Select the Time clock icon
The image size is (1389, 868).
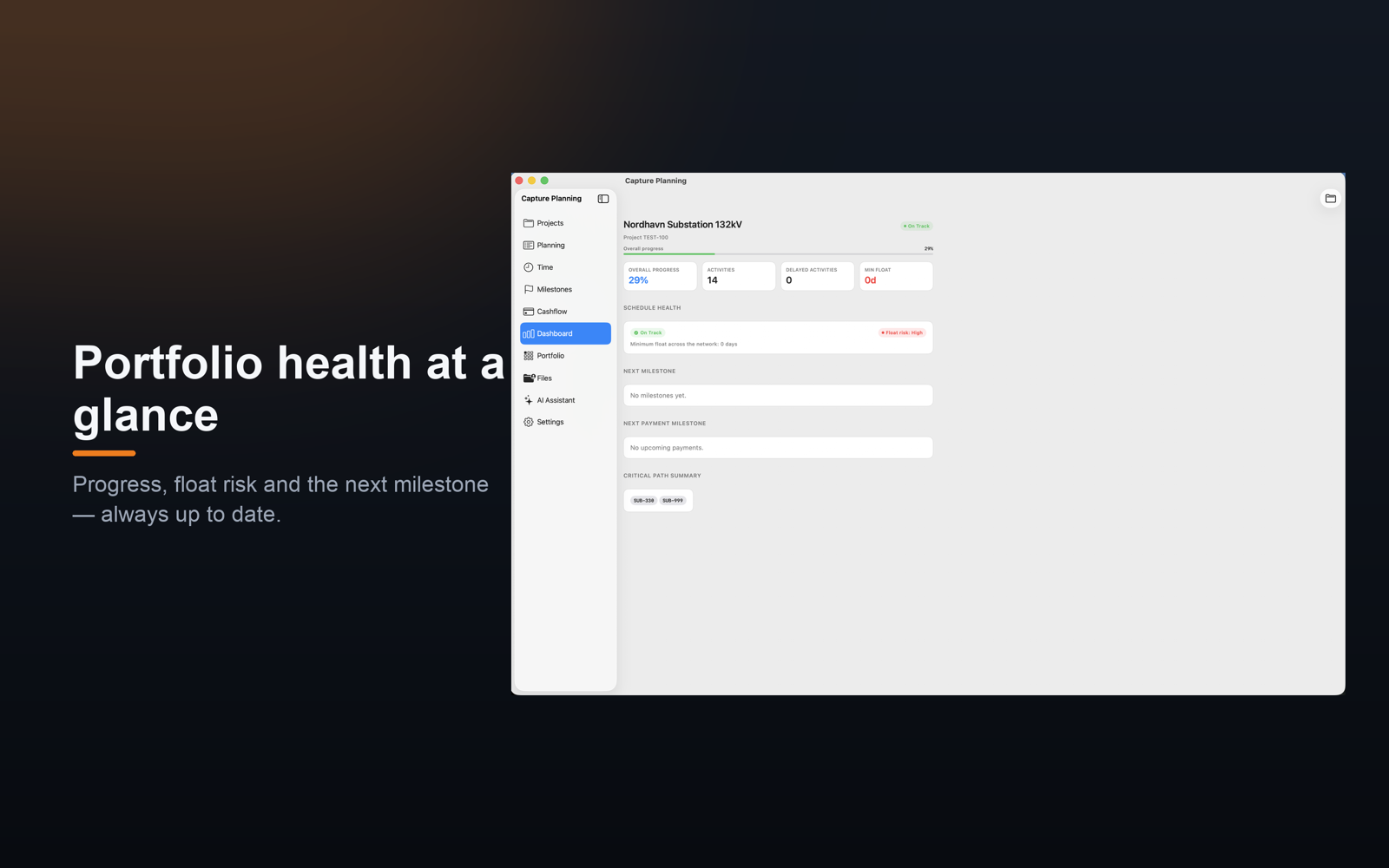point(528,267)
